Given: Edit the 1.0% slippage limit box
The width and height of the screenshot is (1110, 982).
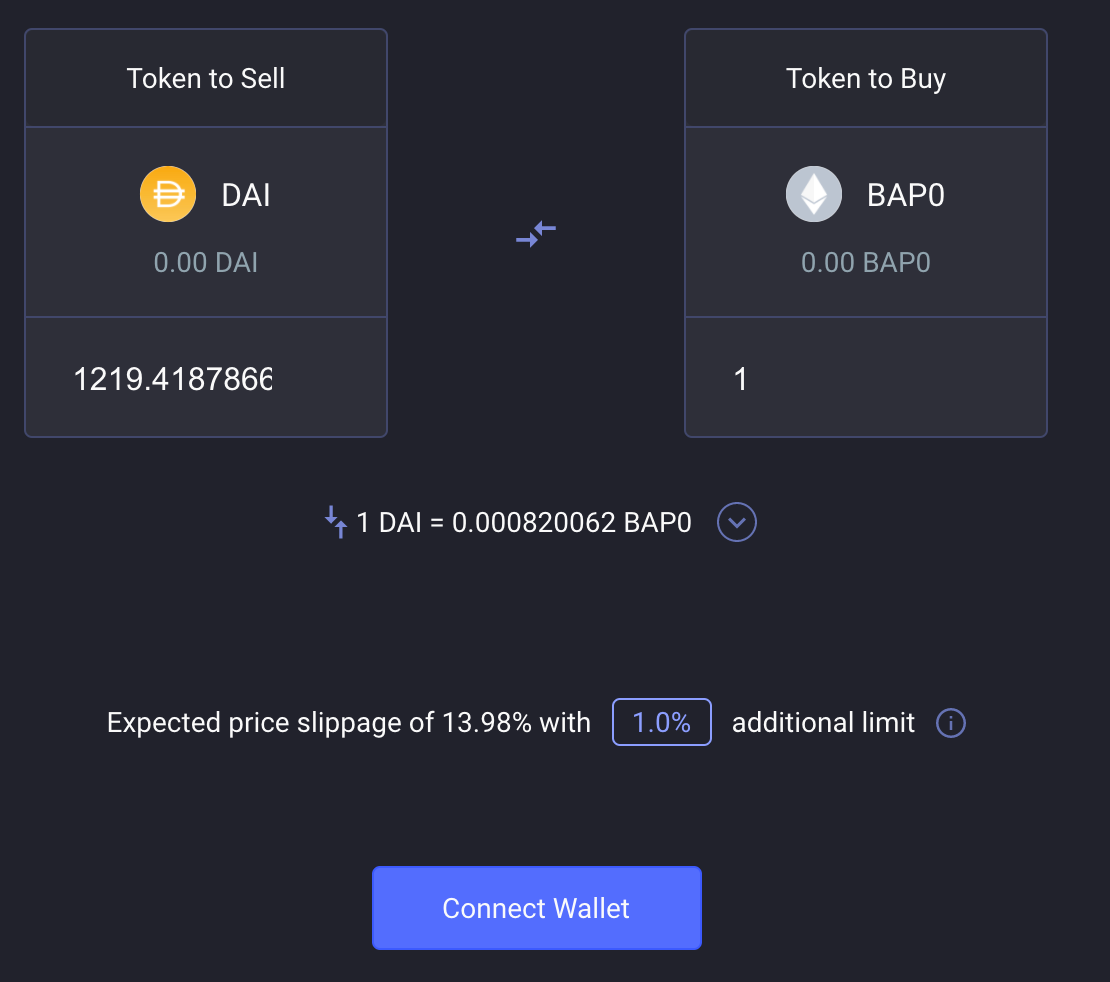Looking at the screenshot, I should [661, 722].
